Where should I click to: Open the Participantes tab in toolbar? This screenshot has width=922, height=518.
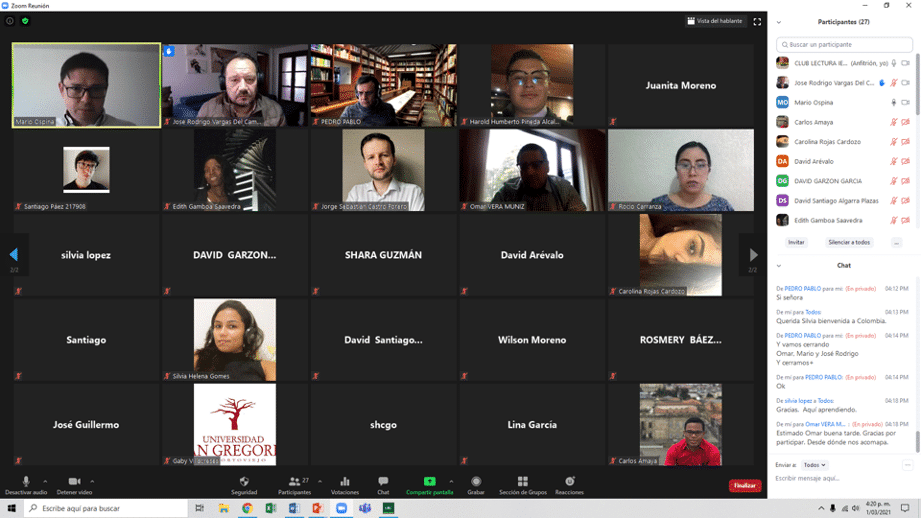[x=294, y=485]
